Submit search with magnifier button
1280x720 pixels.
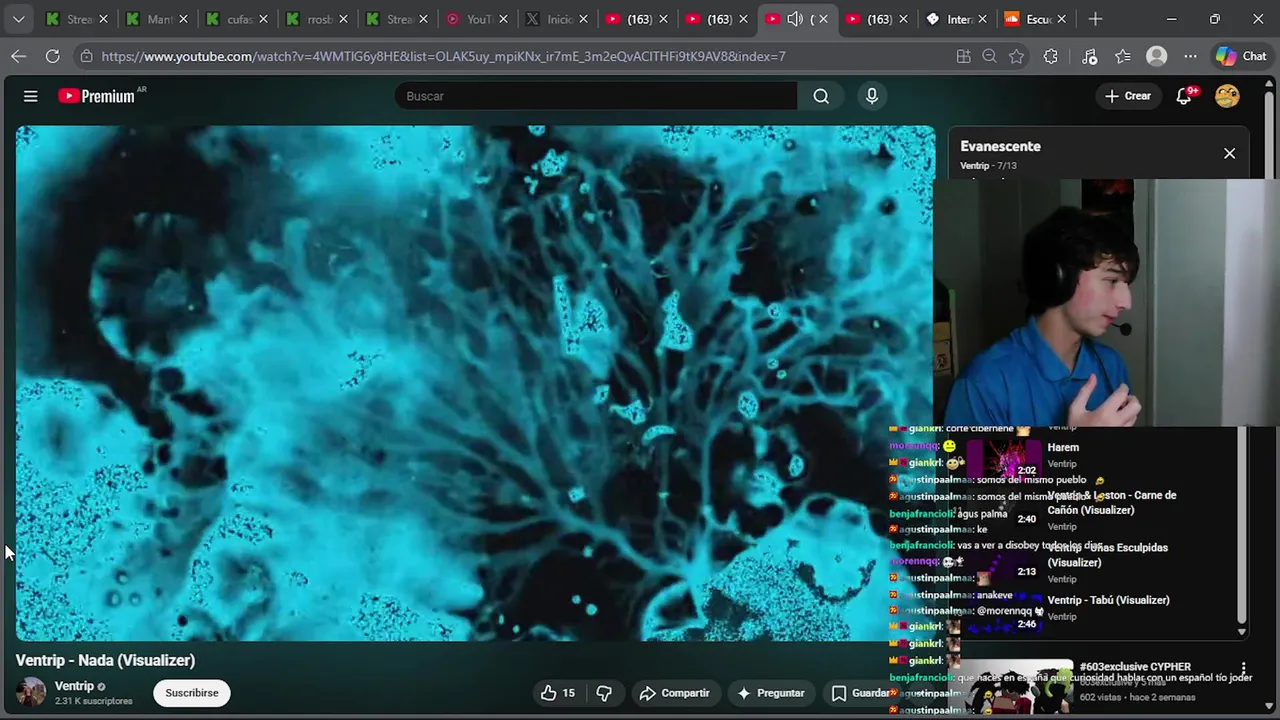(x=821, y=96)
